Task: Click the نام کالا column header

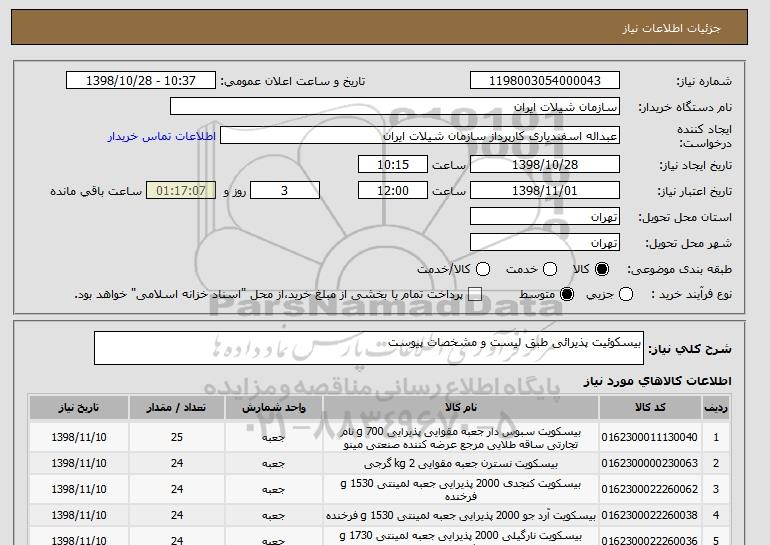Action: (x=461, y=408)
